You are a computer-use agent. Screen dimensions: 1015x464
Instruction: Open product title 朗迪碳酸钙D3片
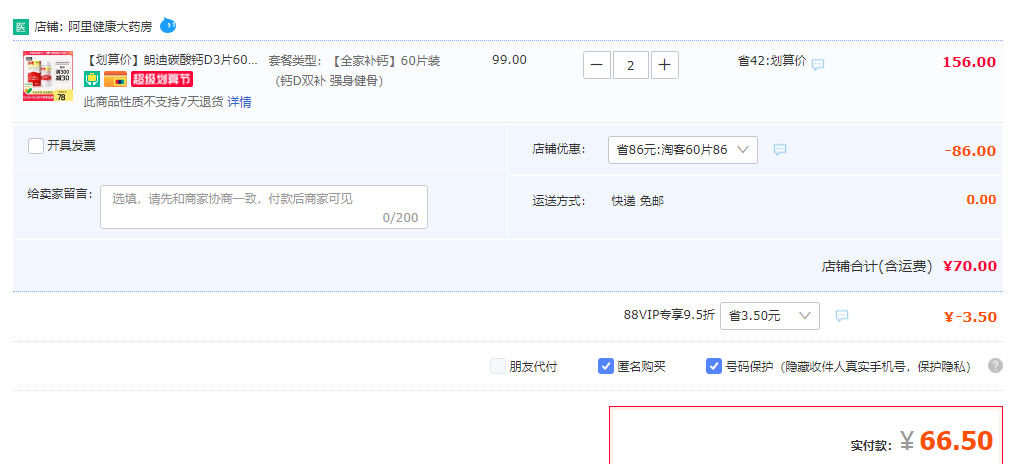pos(171,61)
